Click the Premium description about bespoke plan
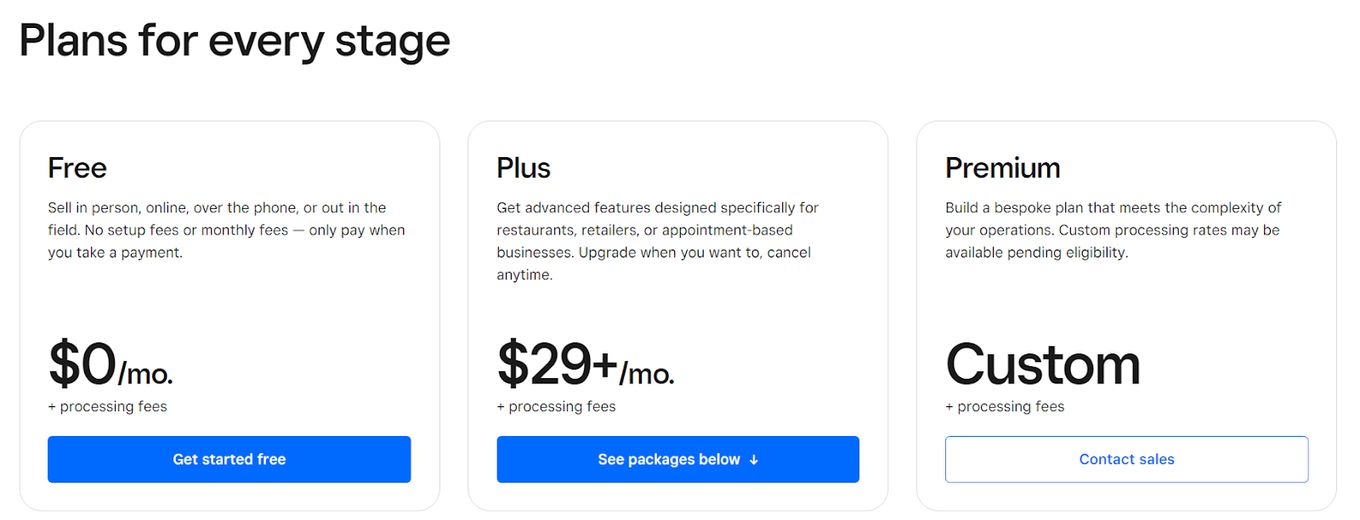This screenshot has width=1360, height=520. click(x=1113, y=230)
